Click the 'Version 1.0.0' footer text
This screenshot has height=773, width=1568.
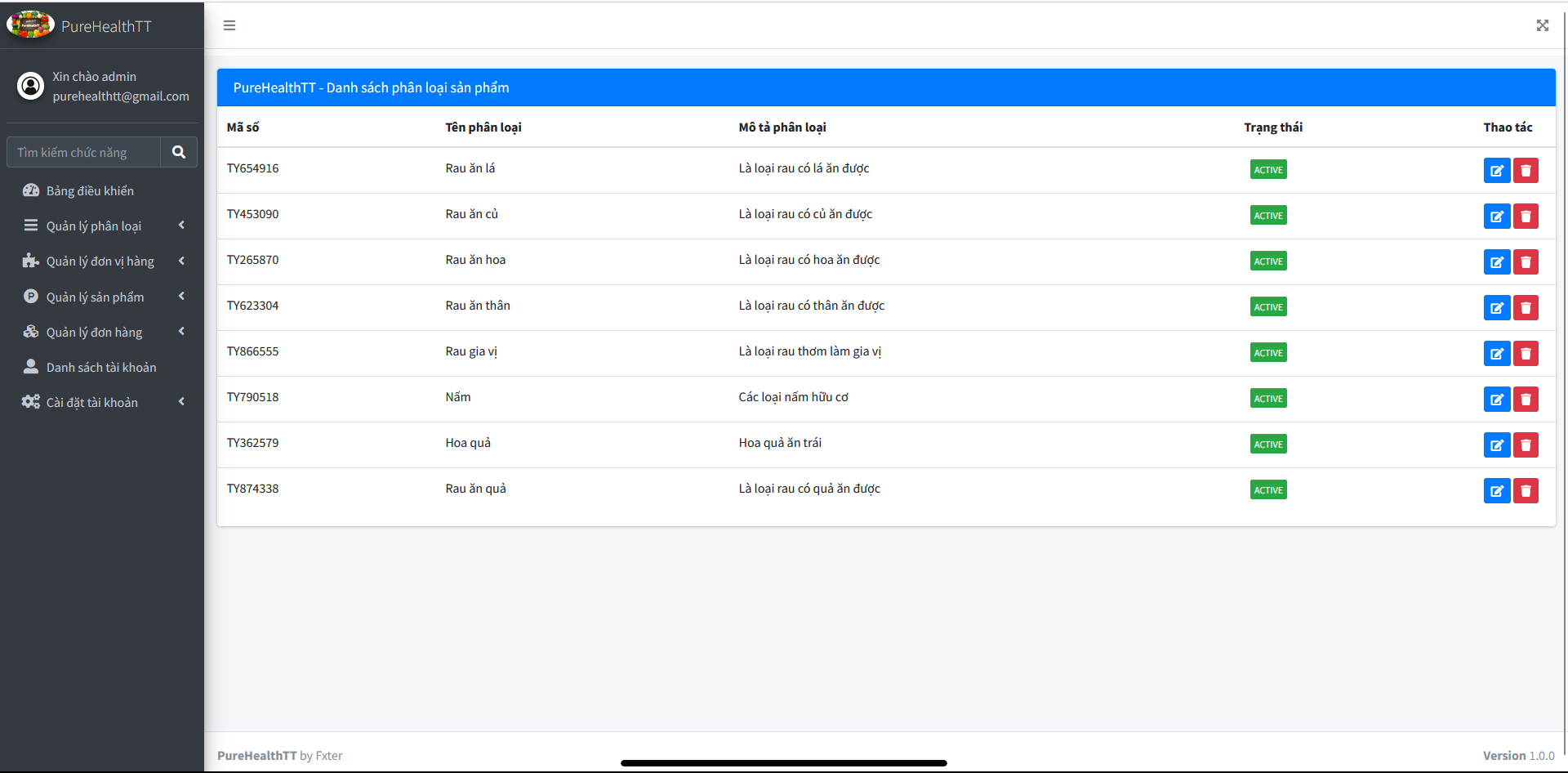pyautogui.click(x=1519, y=756)
